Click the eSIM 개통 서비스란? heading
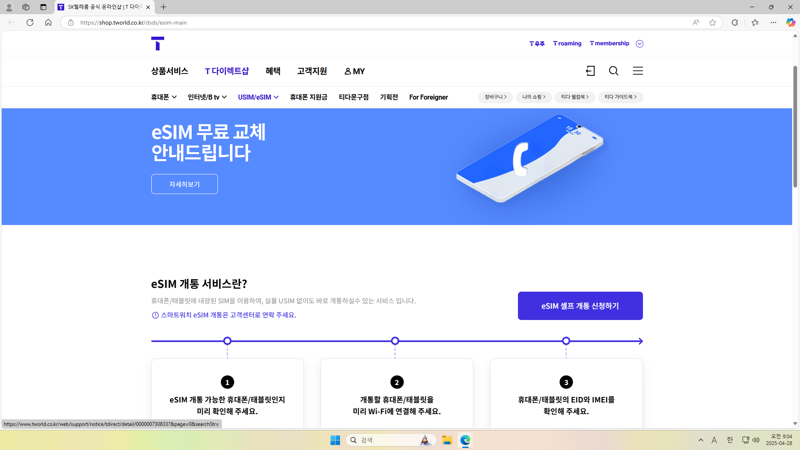The height and width of the screenshot is (450, 800). click(199, 284)
